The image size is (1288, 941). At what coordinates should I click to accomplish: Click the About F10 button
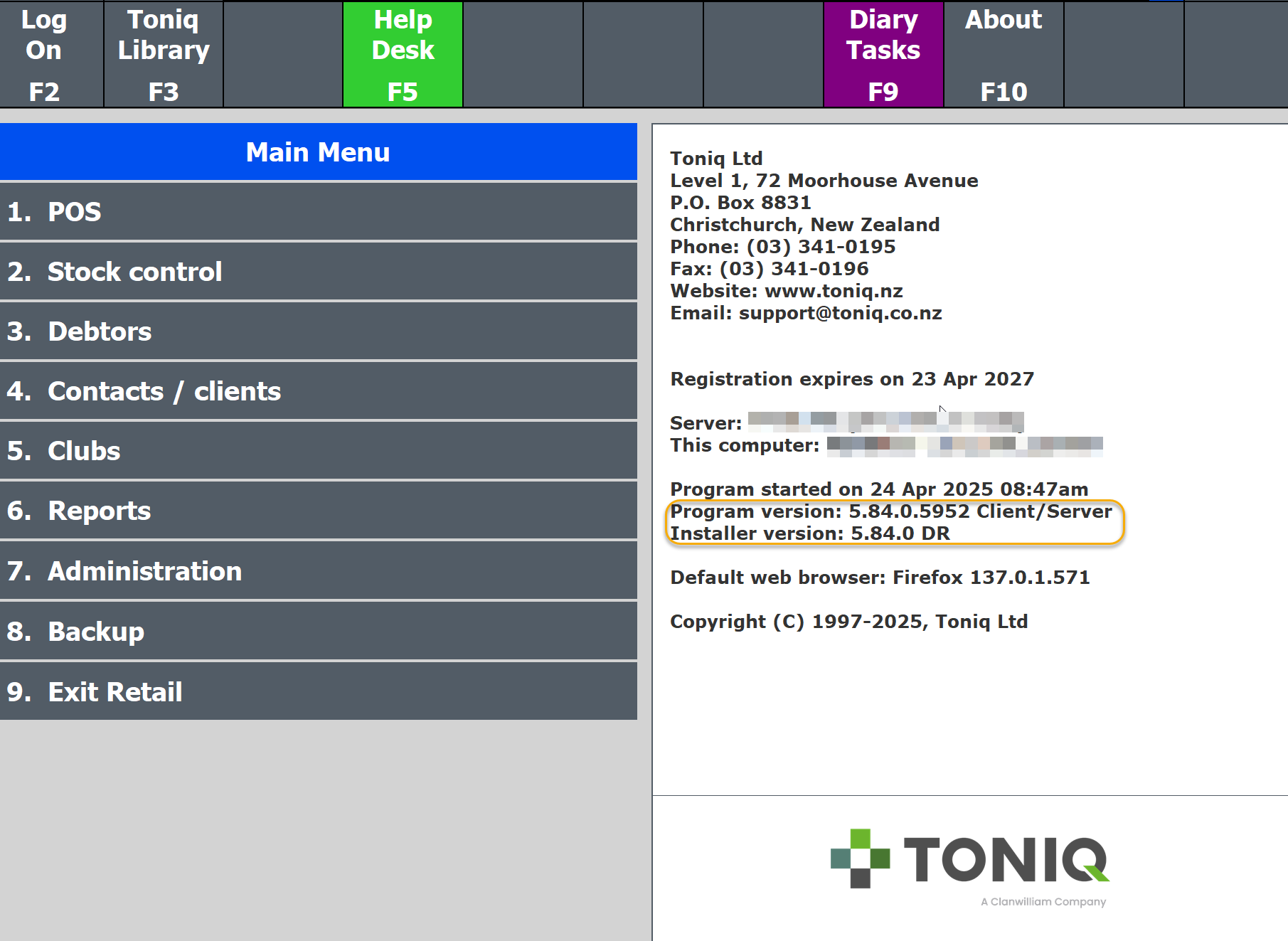click(x=1004, y=55)
